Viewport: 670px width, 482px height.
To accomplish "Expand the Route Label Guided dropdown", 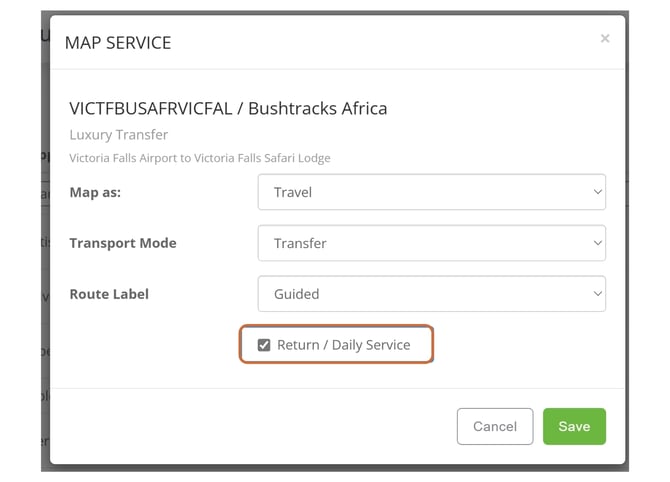I will (x=431, y=294).
